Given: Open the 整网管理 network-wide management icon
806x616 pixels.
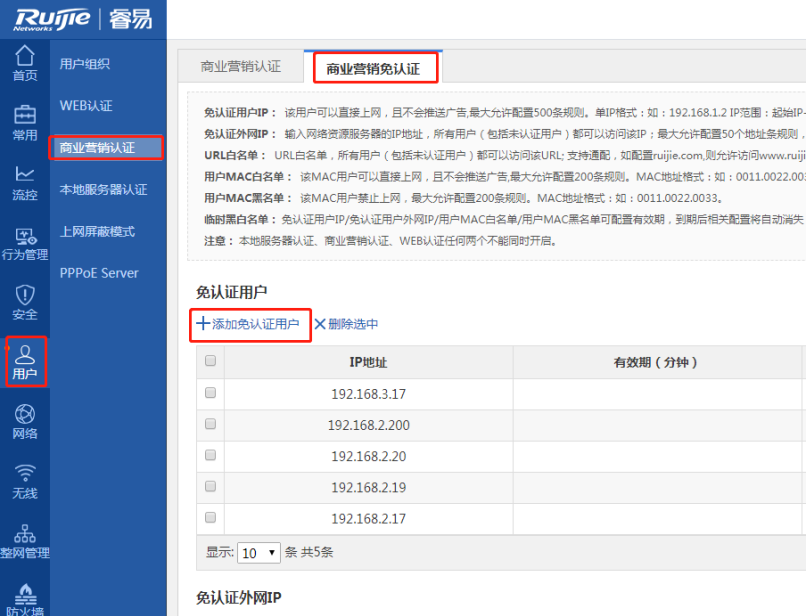Looking at the screenshot, I should pos(24,543).
